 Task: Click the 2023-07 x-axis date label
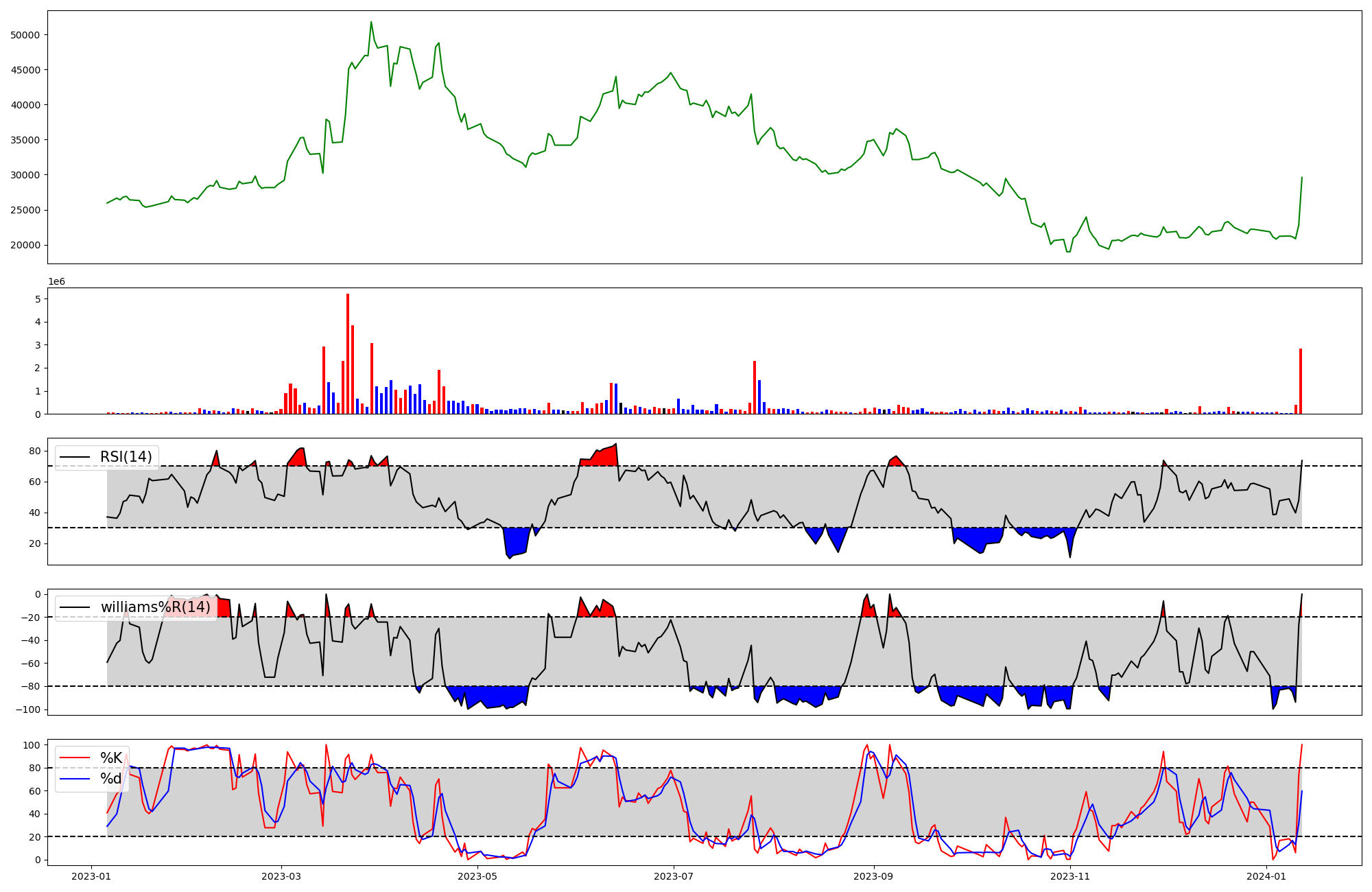coord(673,876)
